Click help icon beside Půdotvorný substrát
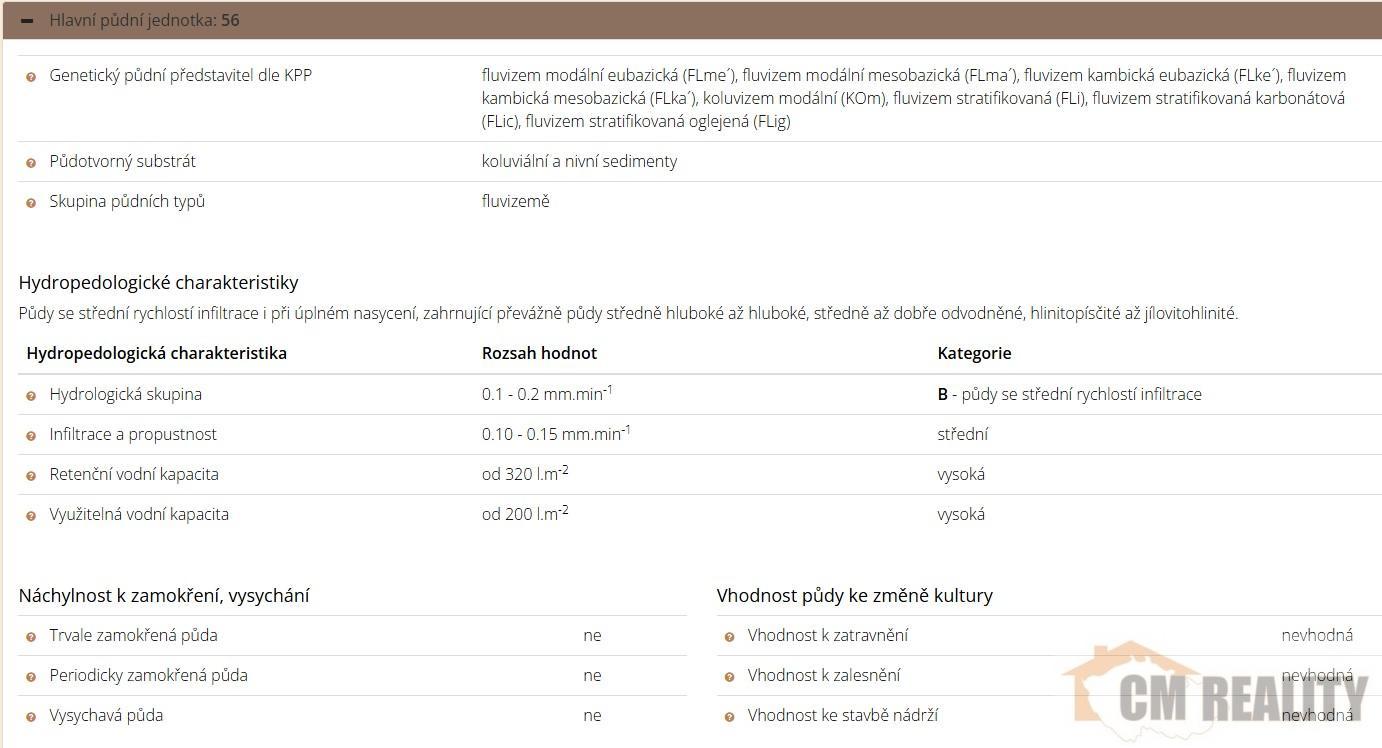The height and width of the screenshot is (748, 1382). 31,163
